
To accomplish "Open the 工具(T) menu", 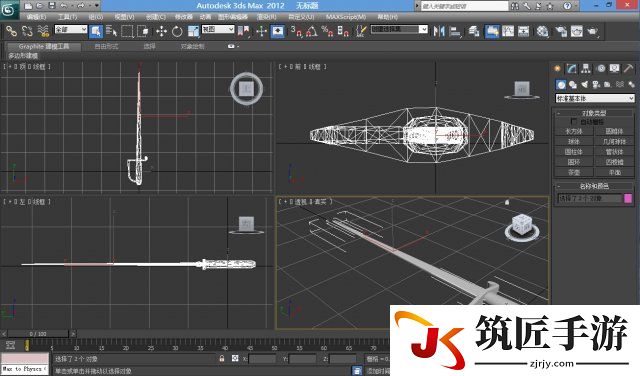I will tap(67, 17).
